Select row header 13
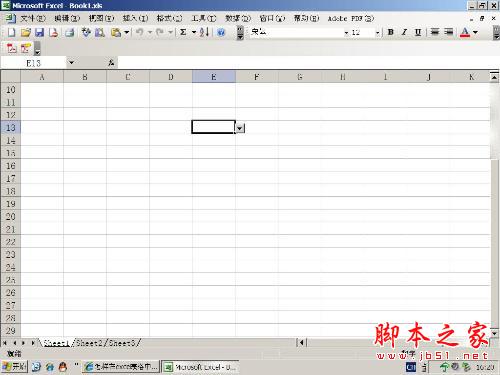500x375 pixels. (11, 128)
